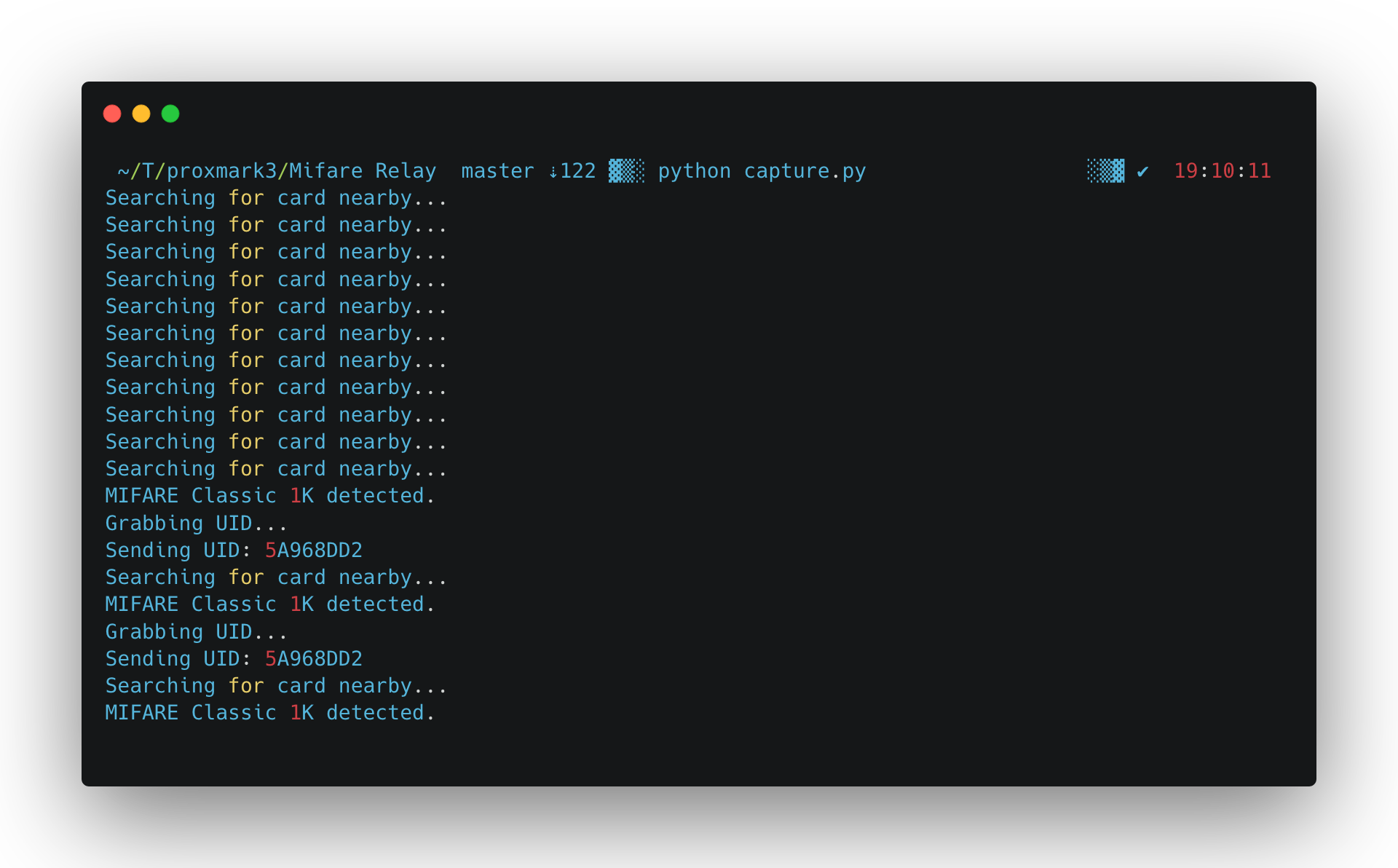Click the last MIFARE Classic 1K detected line
The width and height of the screenshot is (1398, 868).
269,713
